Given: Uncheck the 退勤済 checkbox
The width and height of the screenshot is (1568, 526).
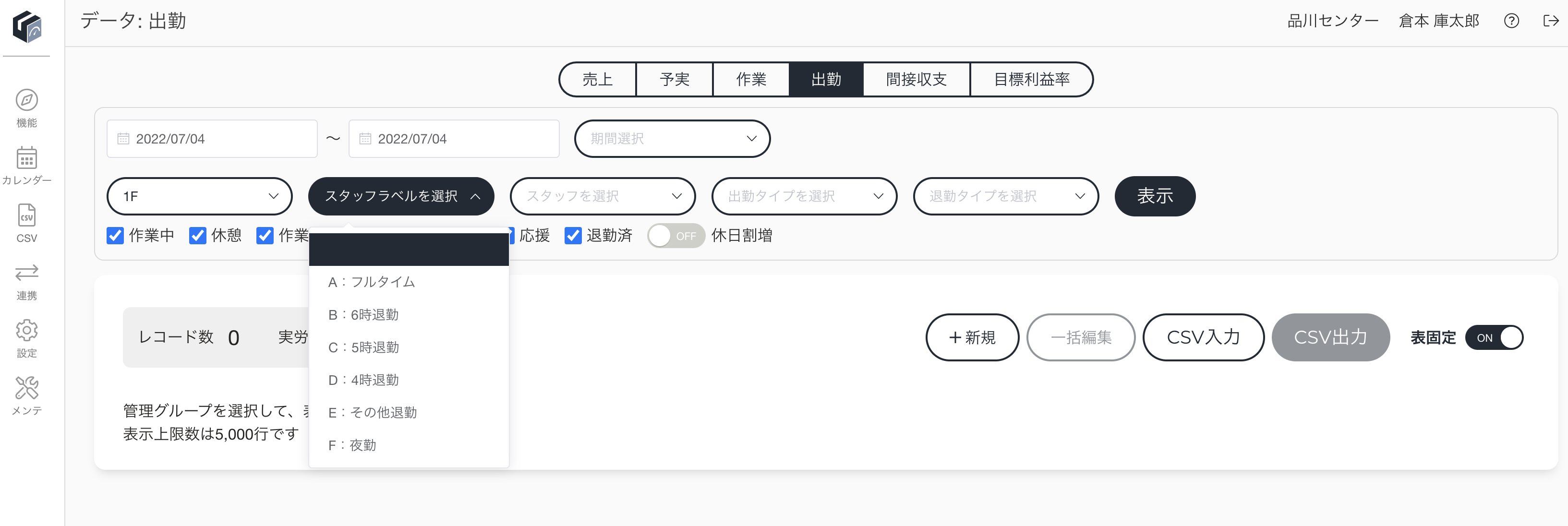Looking at the screenshot, I should (573, 236).
